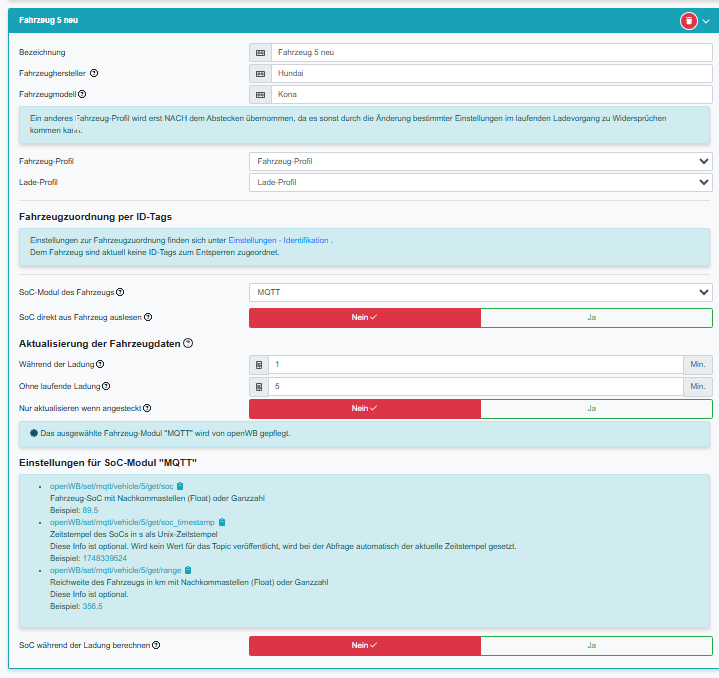This screenshot has width=719, height=678.
Task: Set Nur aktualisieren wenn angesteckt to Ja
Action: tap(596, 409)
